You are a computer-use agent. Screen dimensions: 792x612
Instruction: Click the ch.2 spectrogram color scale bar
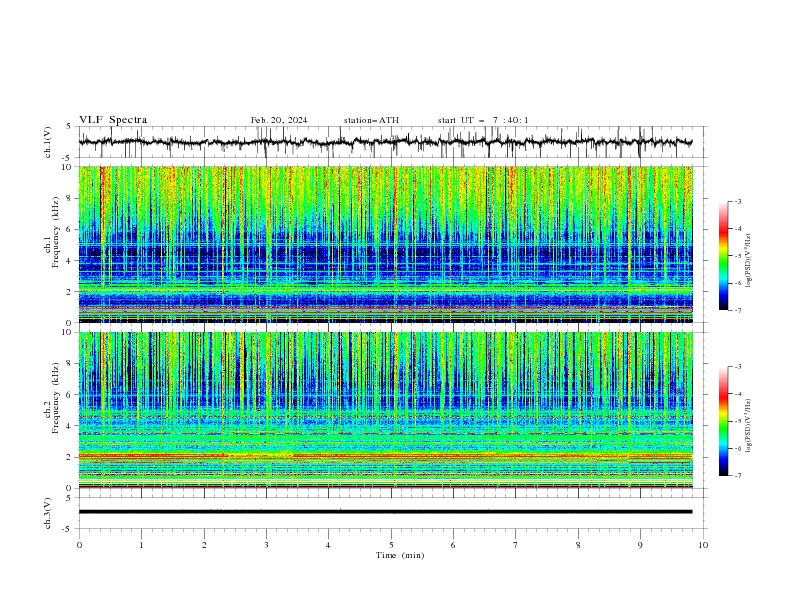(x=723, y=421)
